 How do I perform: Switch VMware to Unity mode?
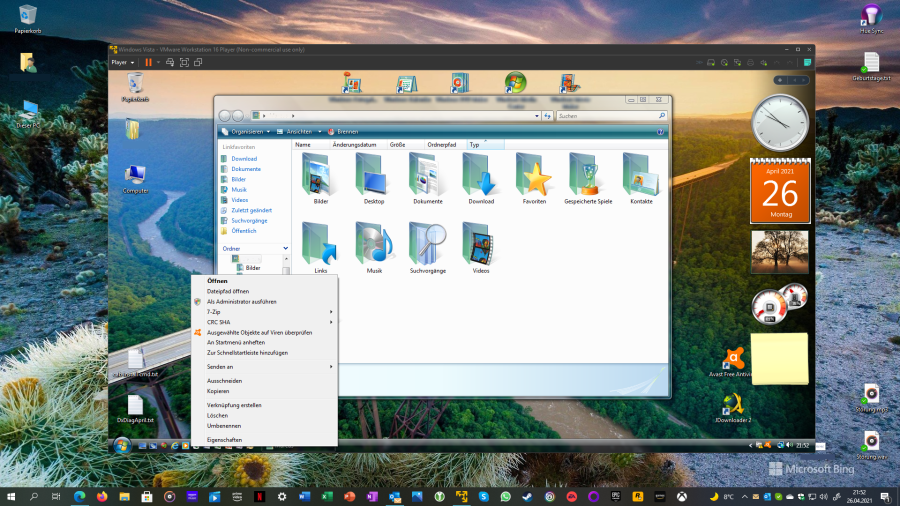198,62
